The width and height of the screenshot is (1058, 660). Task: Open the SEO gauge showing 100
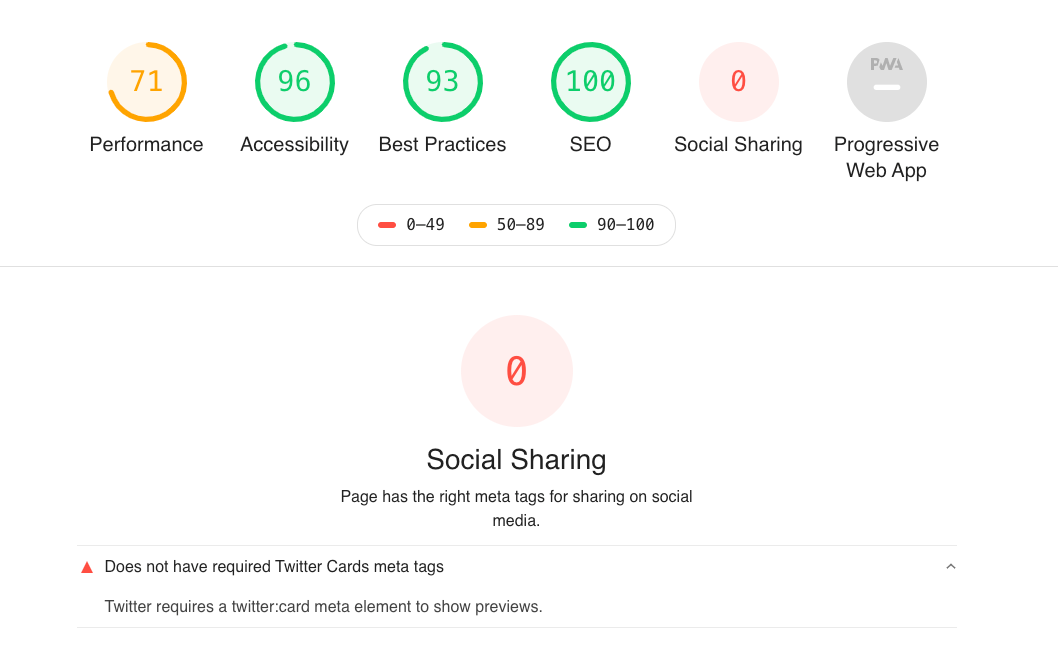(x=590, y=81)
